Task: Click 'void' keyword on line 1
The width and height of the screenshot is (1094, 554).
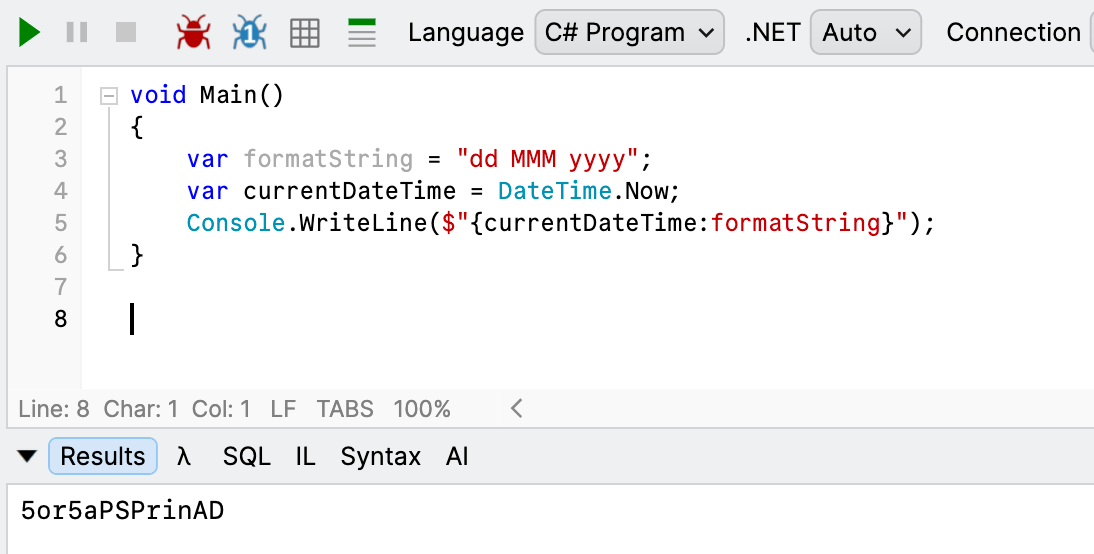Action: pos(158,95)
